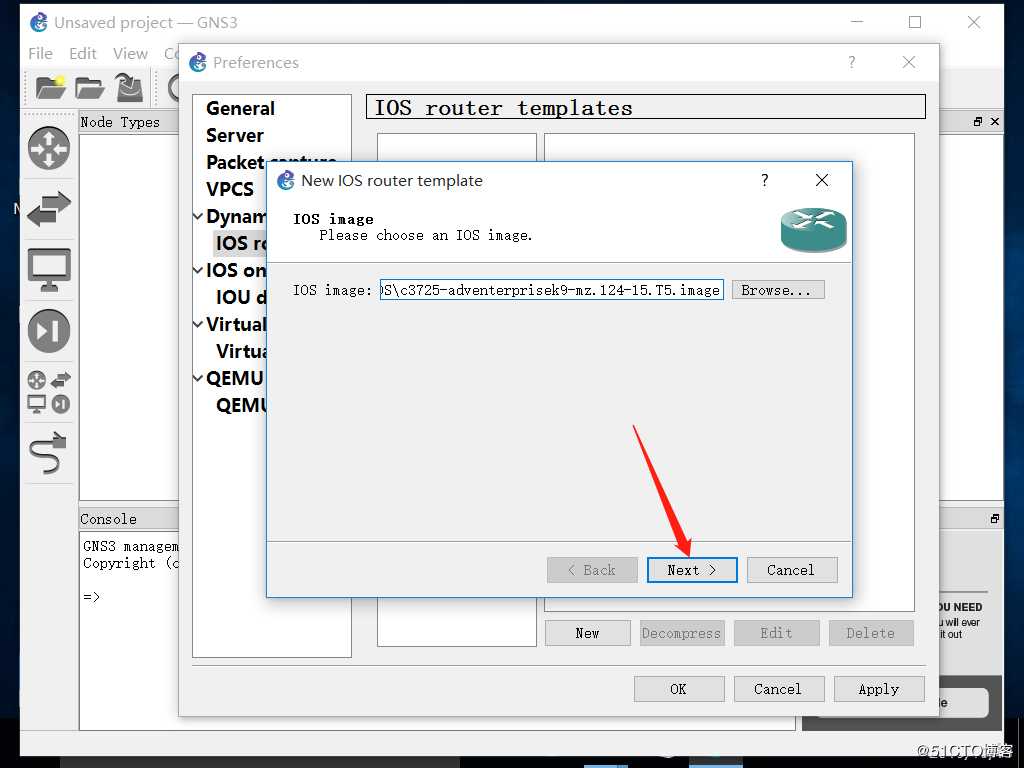
Task: Open the View menu in GNS3
Action: coord(130,54)
